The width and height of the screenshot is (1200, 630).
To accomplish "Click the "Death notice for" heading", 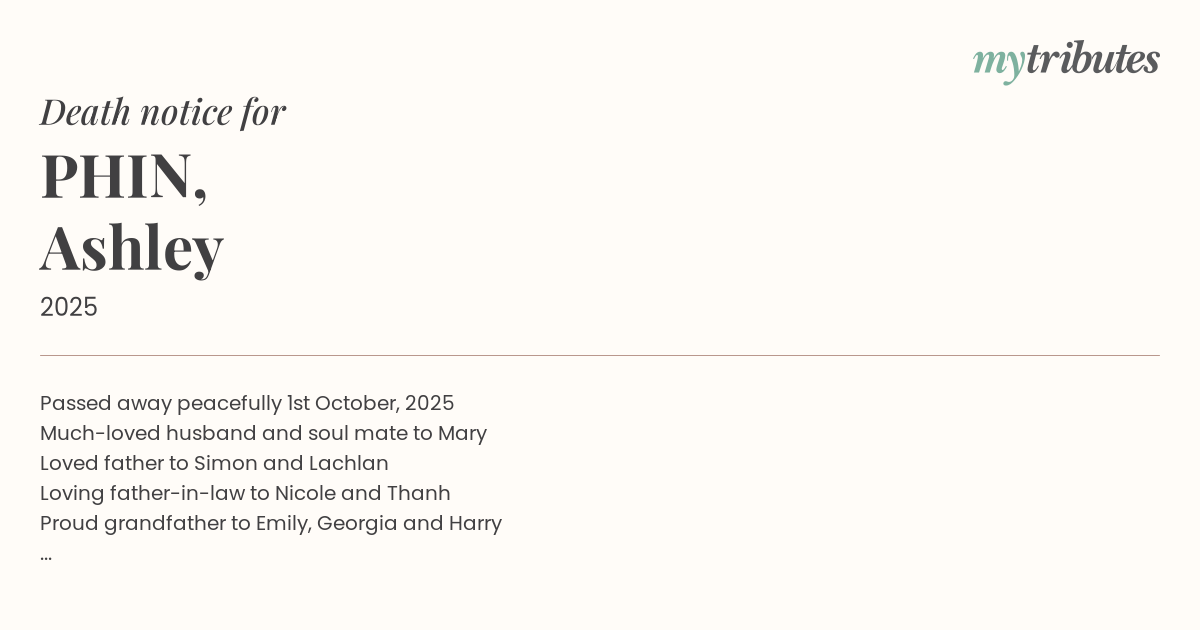I will pos(163,112).
